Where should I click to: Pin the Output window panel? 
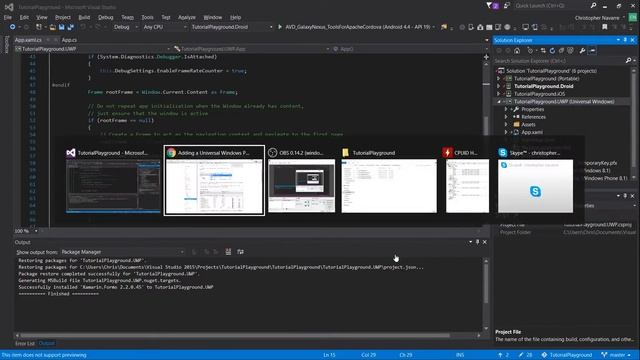(x=478, y=242)
